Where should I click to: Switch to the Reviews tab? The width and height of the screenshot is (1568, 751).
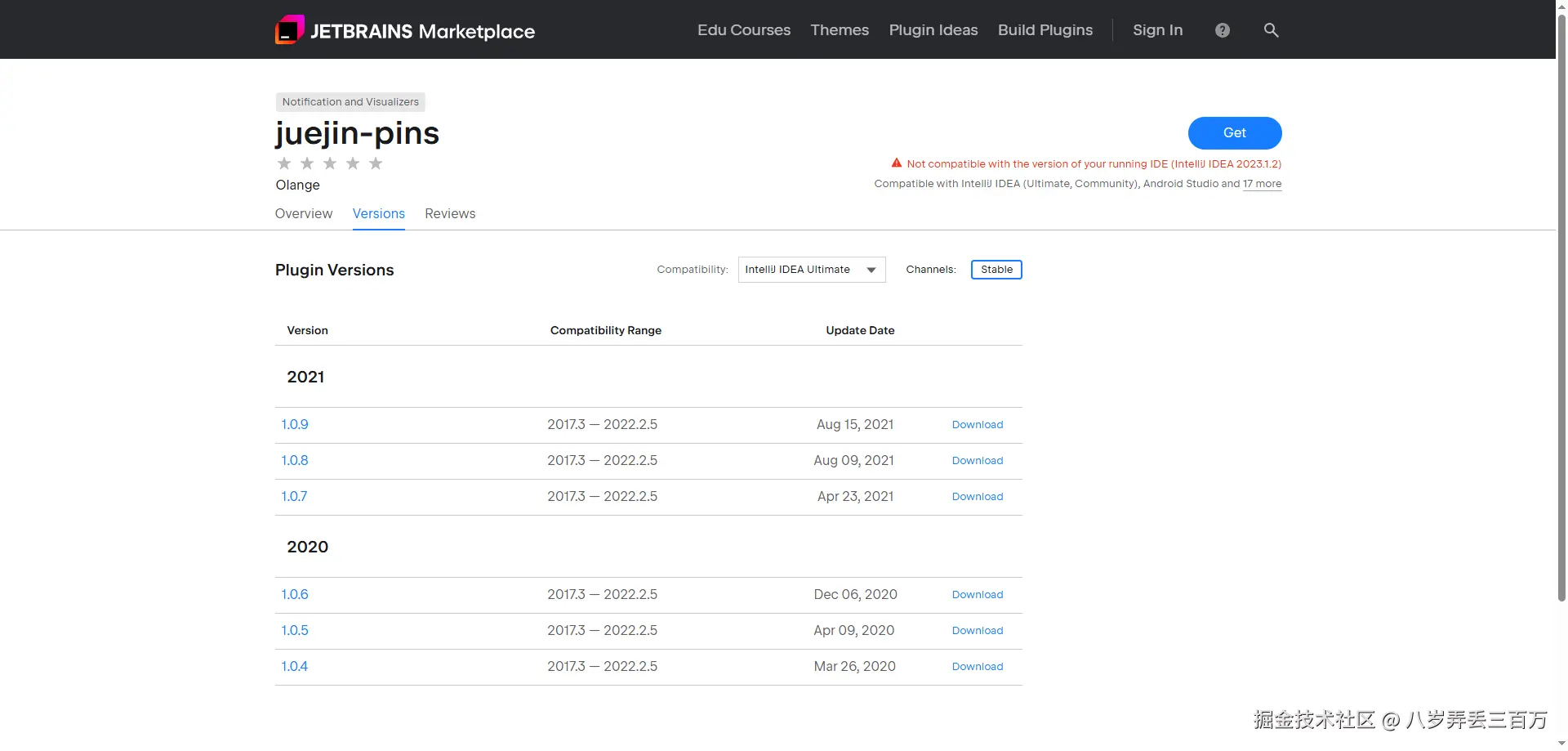tap(450, 213)
